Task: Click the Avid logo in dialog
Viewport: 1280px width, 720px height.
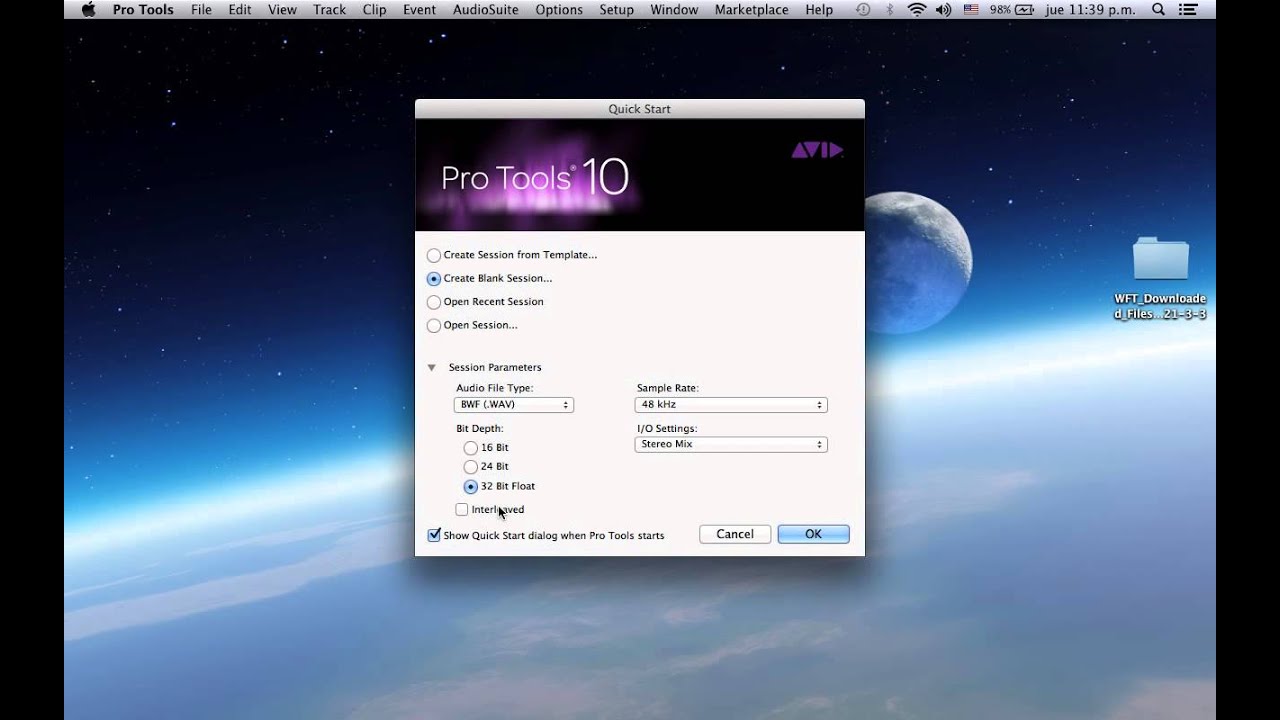Action: [817, 150]
